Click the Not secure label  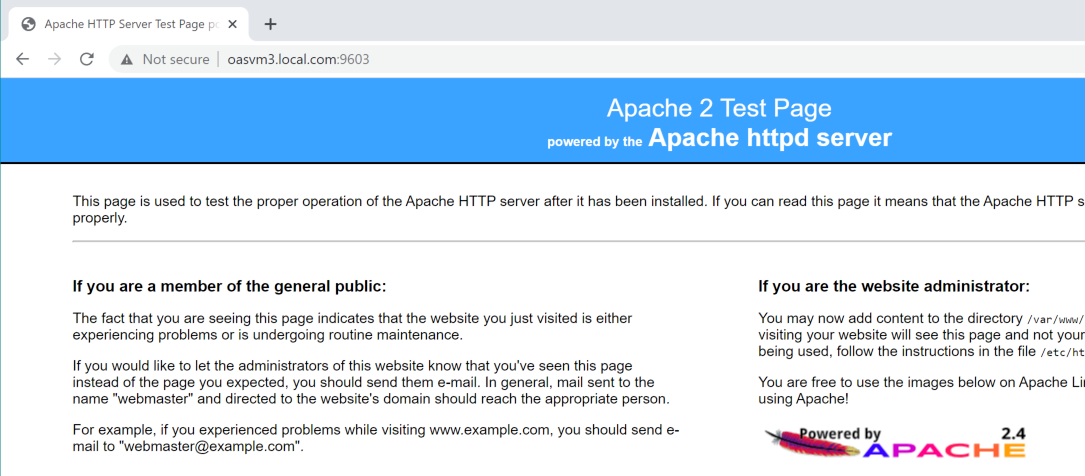(176, 60)
